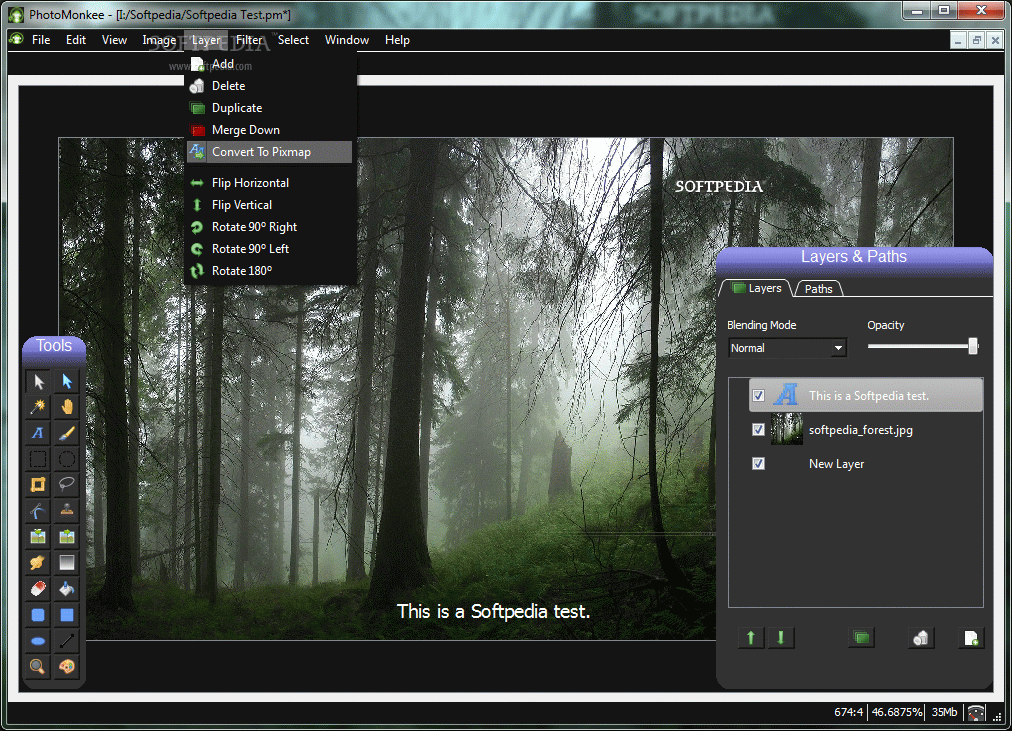The height and width of the screenshot is (731, 1012).
Task: Choose Flip Horizontal from Layer menu
Action: coord(270,183)
